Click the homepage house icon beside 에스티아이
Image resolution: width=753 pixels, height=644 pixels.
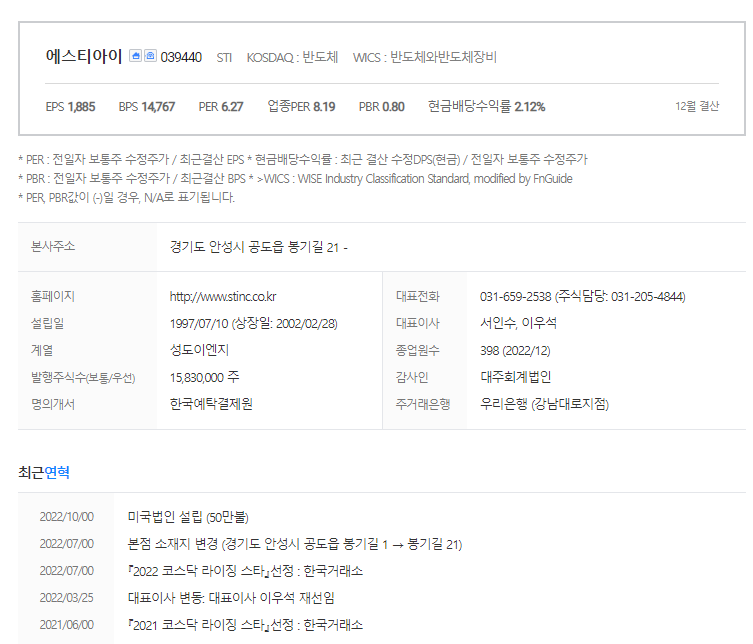[135, 56]
